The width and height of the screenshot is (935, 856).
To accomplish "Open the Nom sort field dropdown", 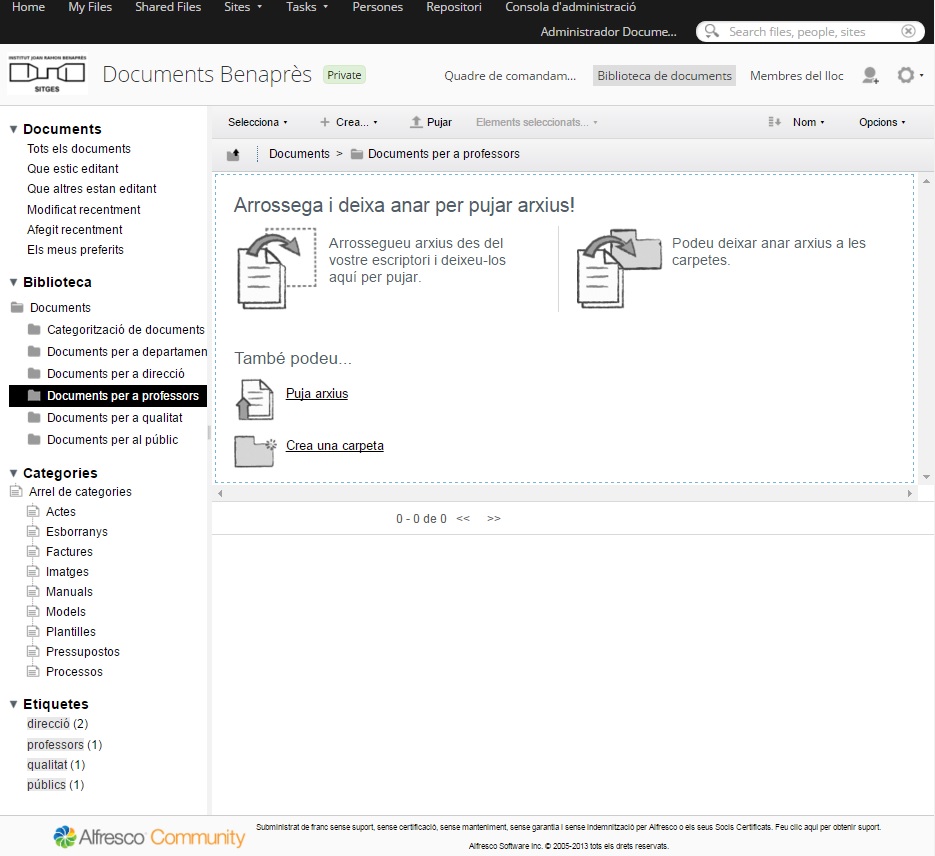I will [809, 122].
